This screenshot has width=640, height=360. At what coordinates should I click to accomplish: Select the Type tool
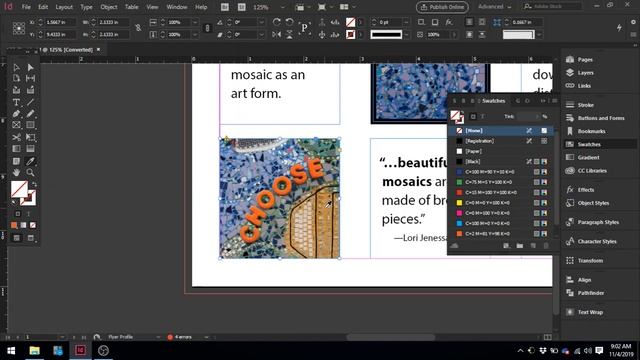pos(16,102)
